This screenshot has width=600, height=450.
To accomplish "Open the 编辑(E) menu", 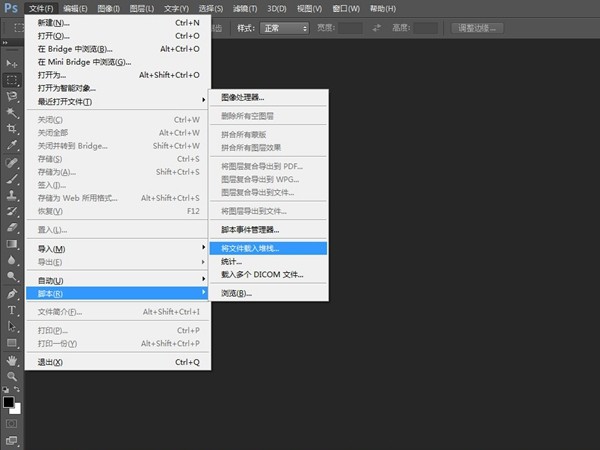I will click(75, 8).
